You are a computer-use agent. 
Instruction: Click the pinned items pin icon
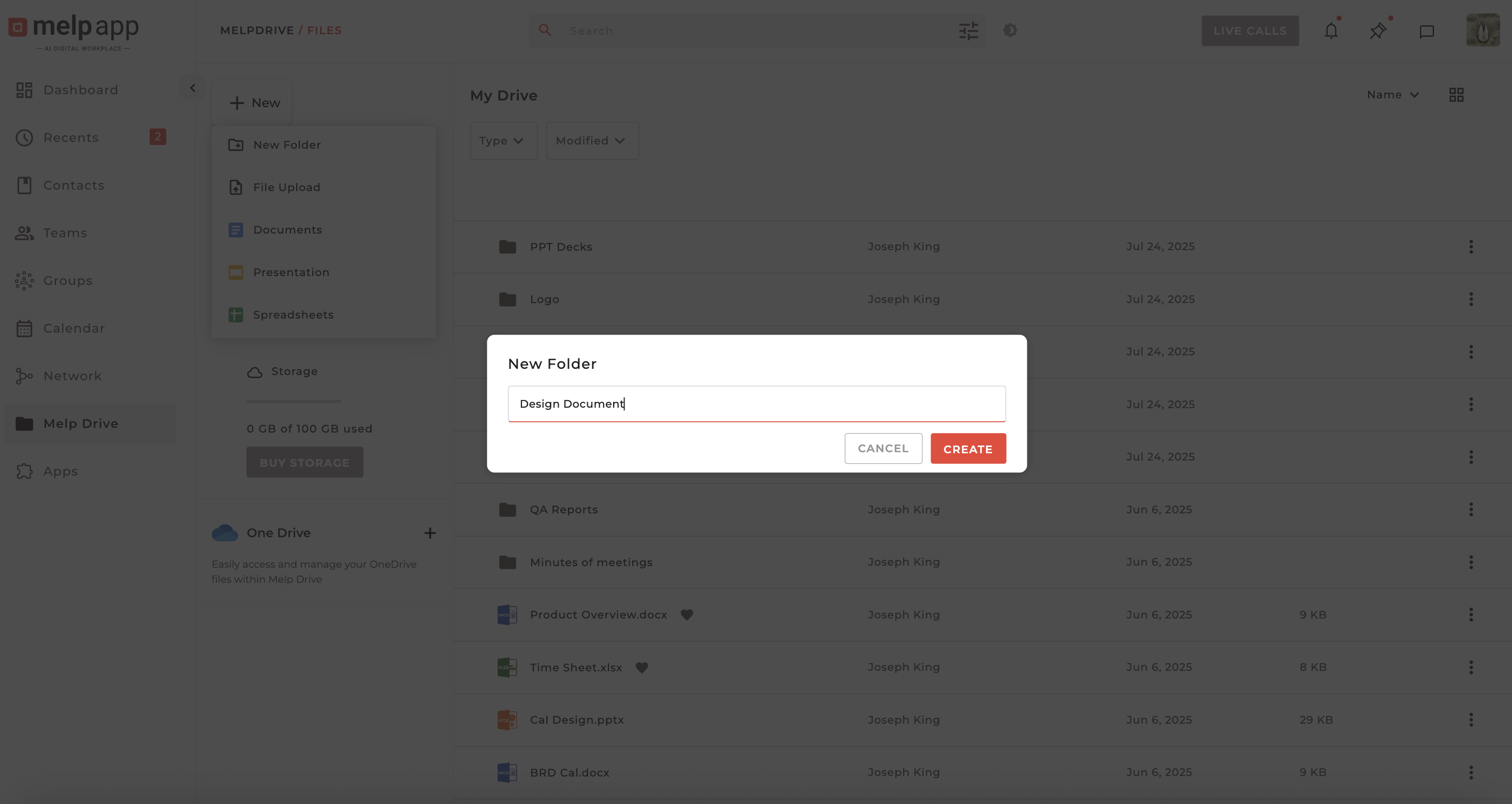click(x=1377, y=31)
